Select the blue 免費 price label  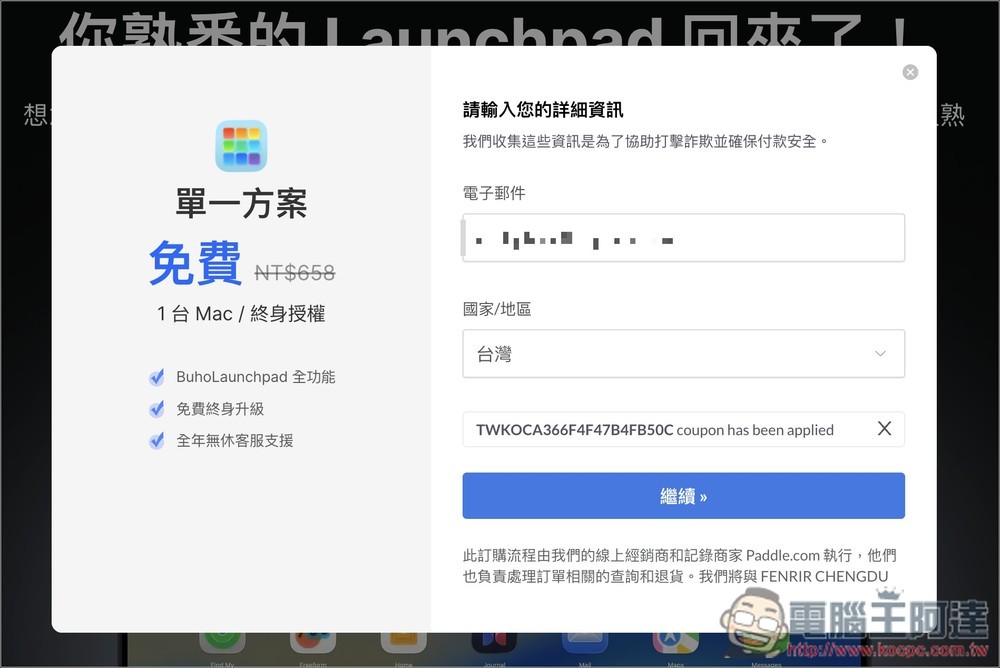(196, 264)
